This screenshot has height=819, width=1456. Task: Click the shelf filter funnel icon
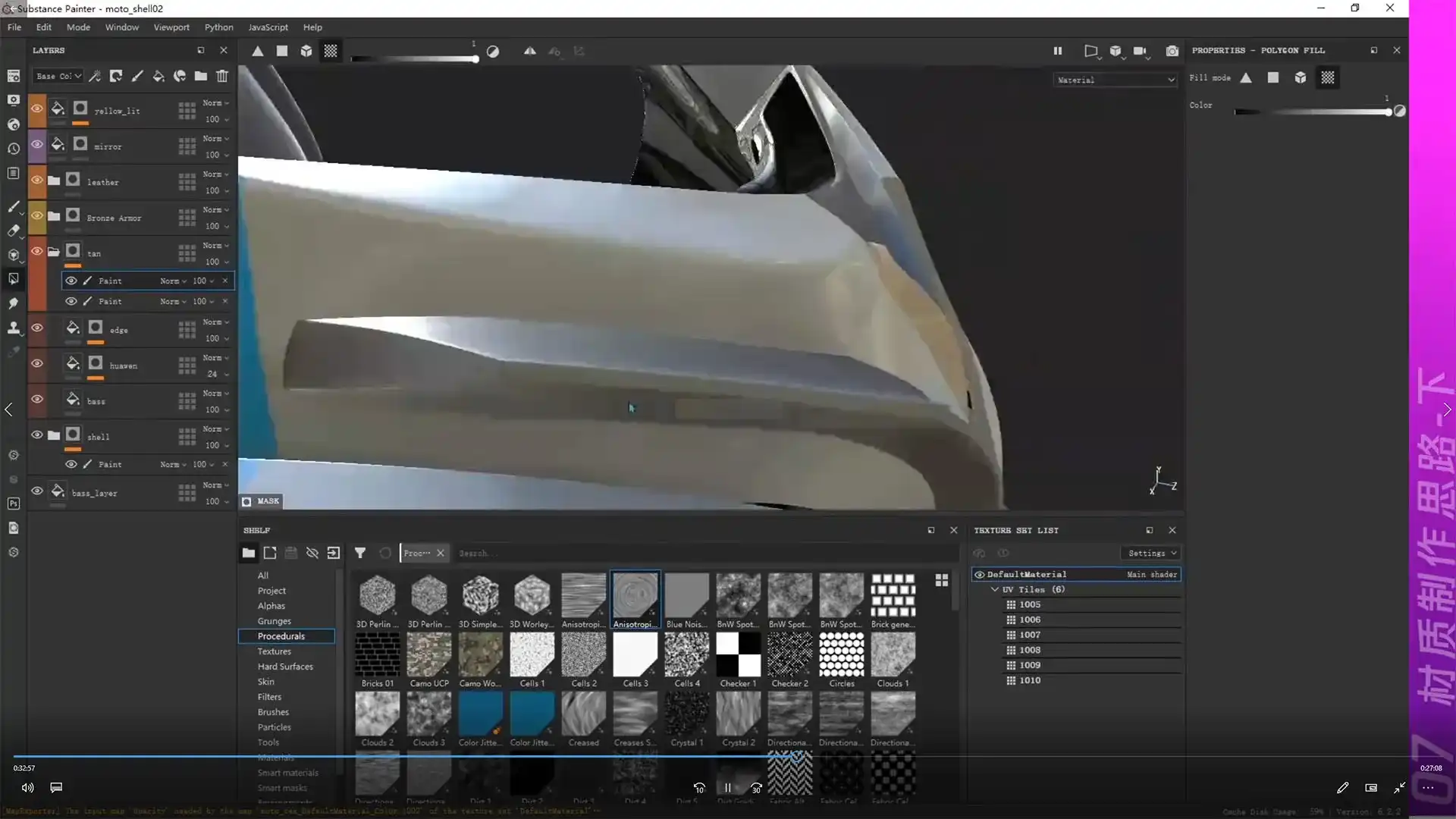[x=360, y=553]
